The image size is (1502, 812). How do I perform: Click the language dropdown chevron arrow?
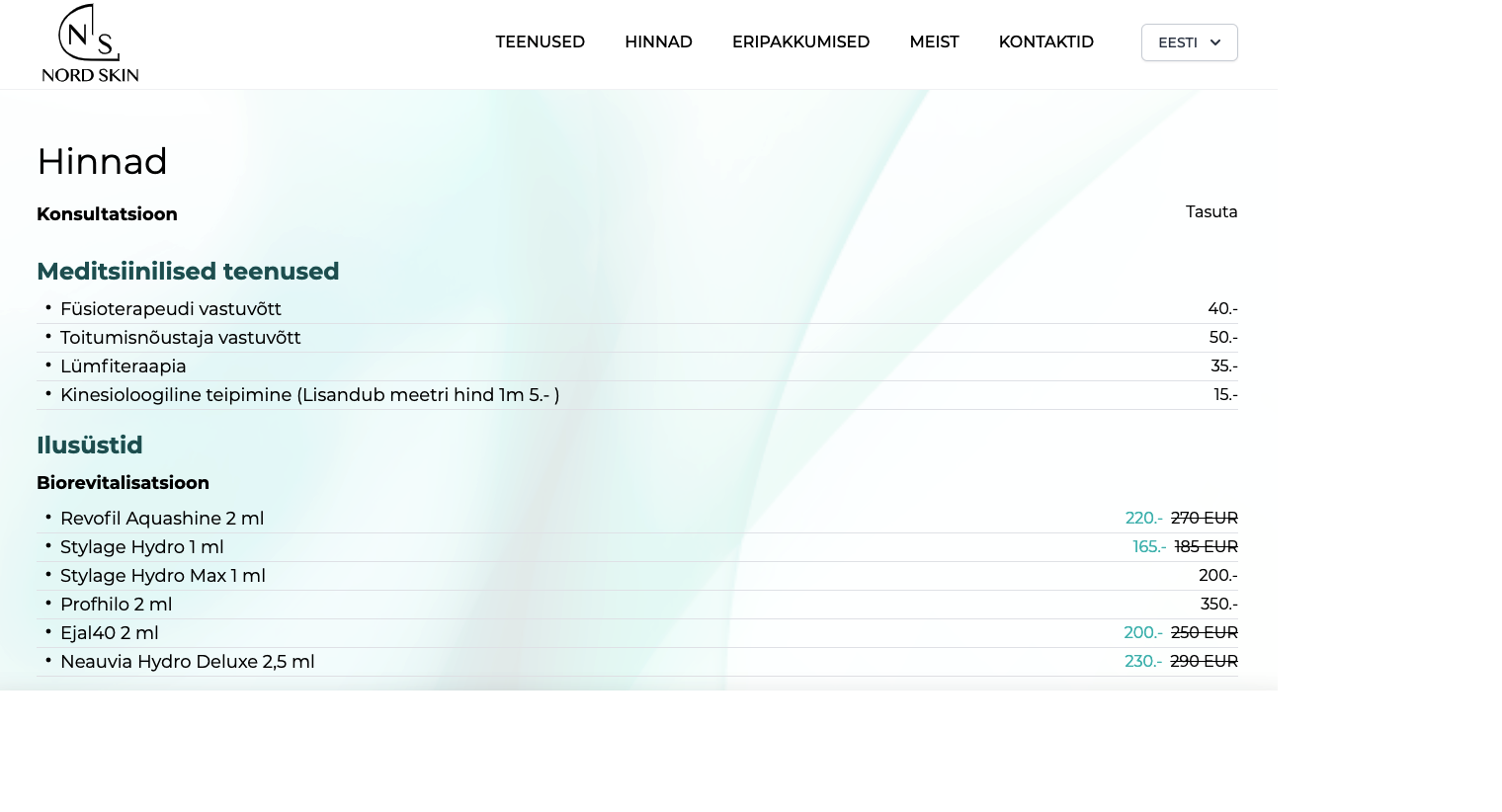(x=1215, y=42)
